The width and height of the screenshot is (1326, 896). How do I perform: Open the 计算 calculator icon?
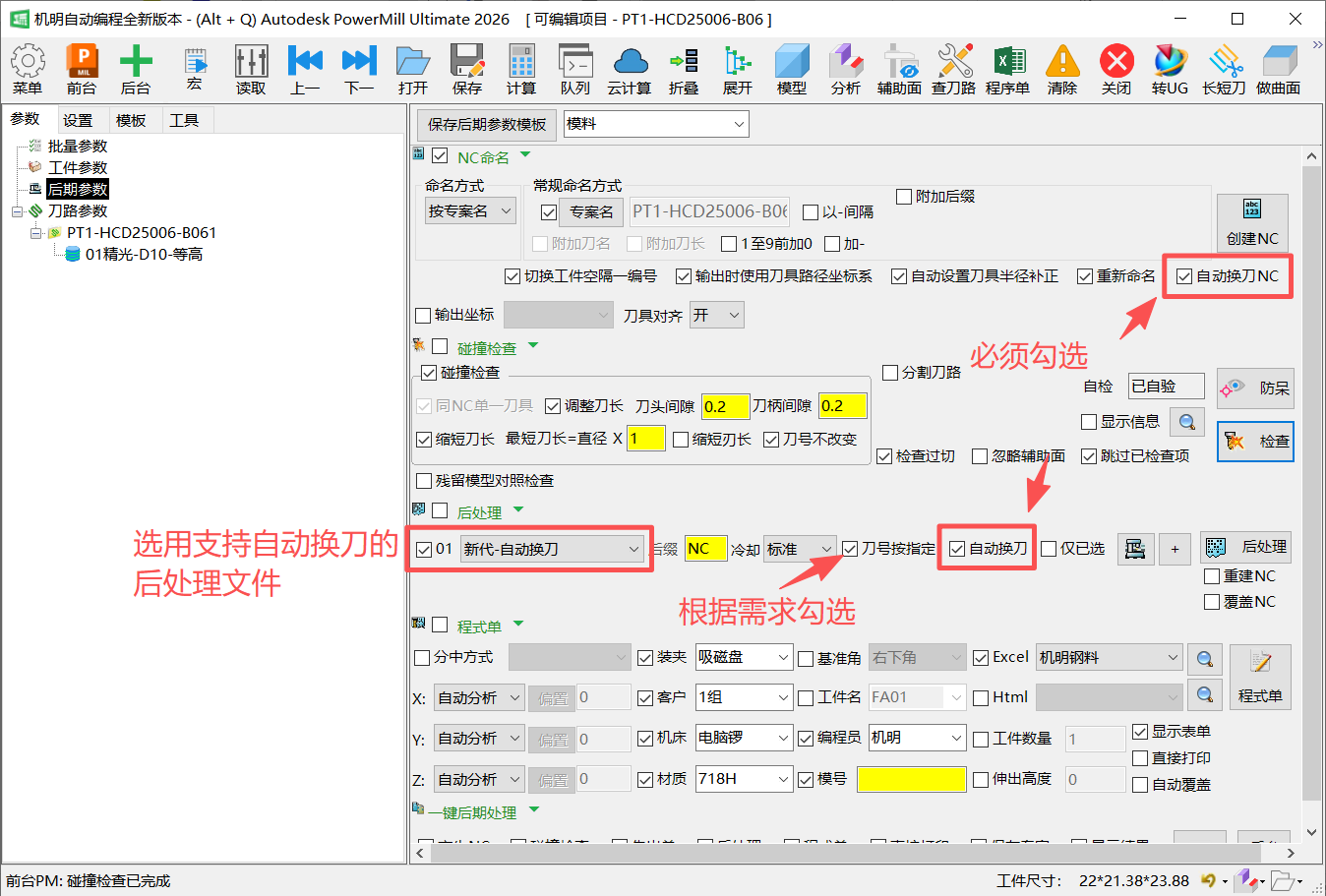[x=521, y=69]
